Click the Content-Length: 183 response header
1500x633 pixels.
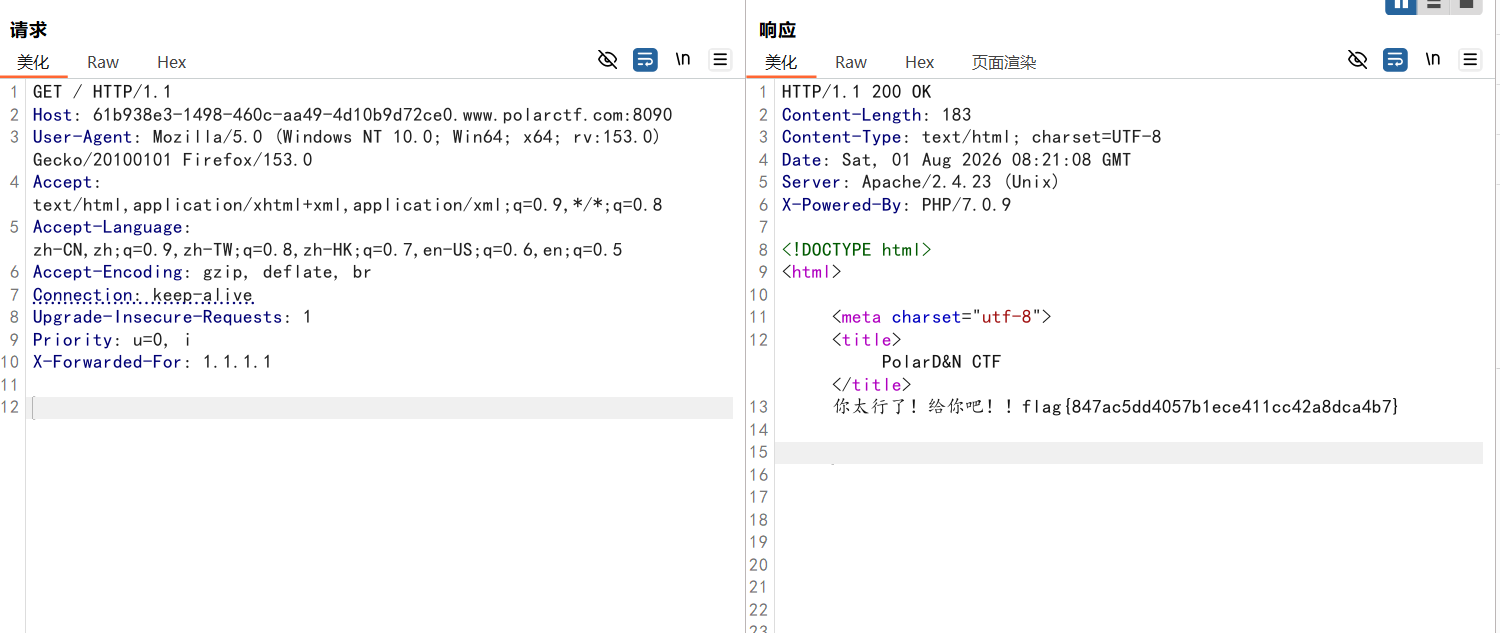click(877, 115)
